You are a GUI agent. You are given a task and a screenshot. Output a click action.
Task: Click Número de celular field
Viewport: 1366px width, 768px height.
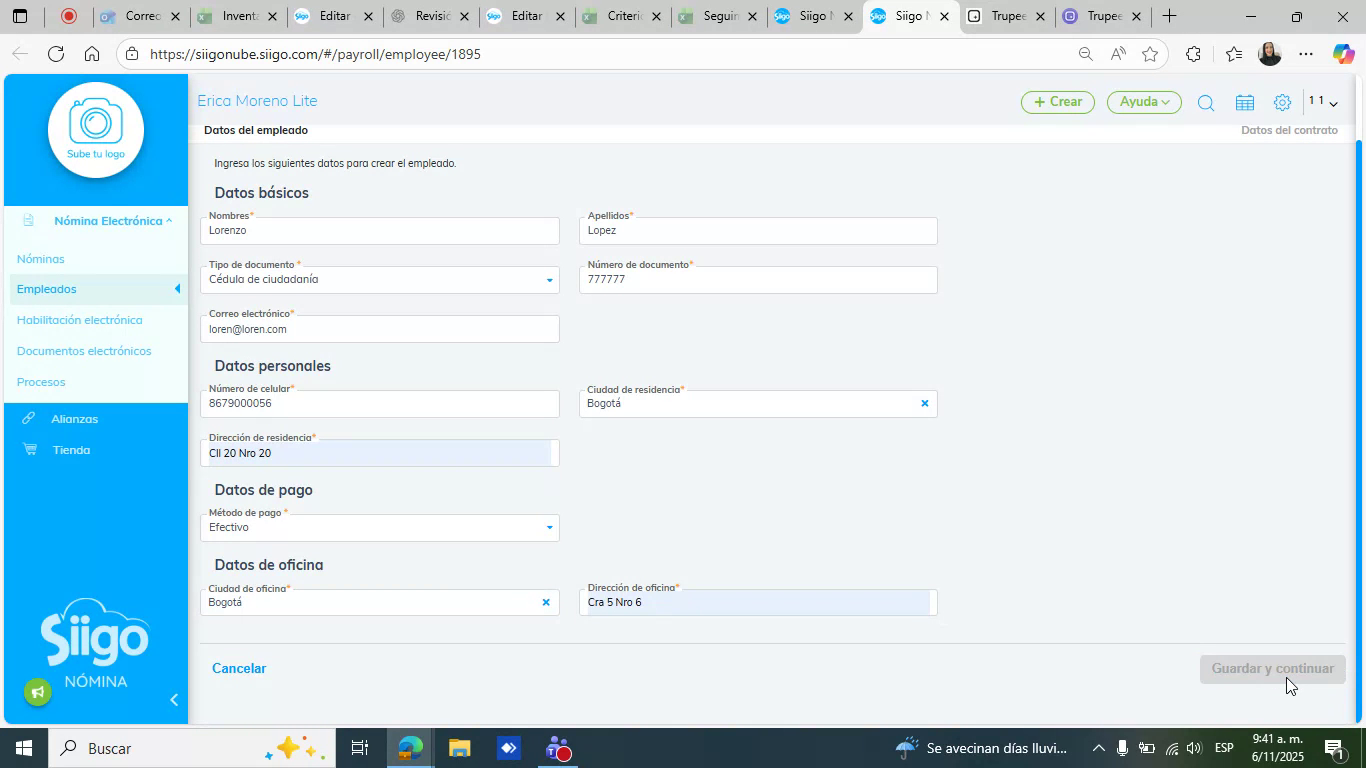[x=380, y=404]
